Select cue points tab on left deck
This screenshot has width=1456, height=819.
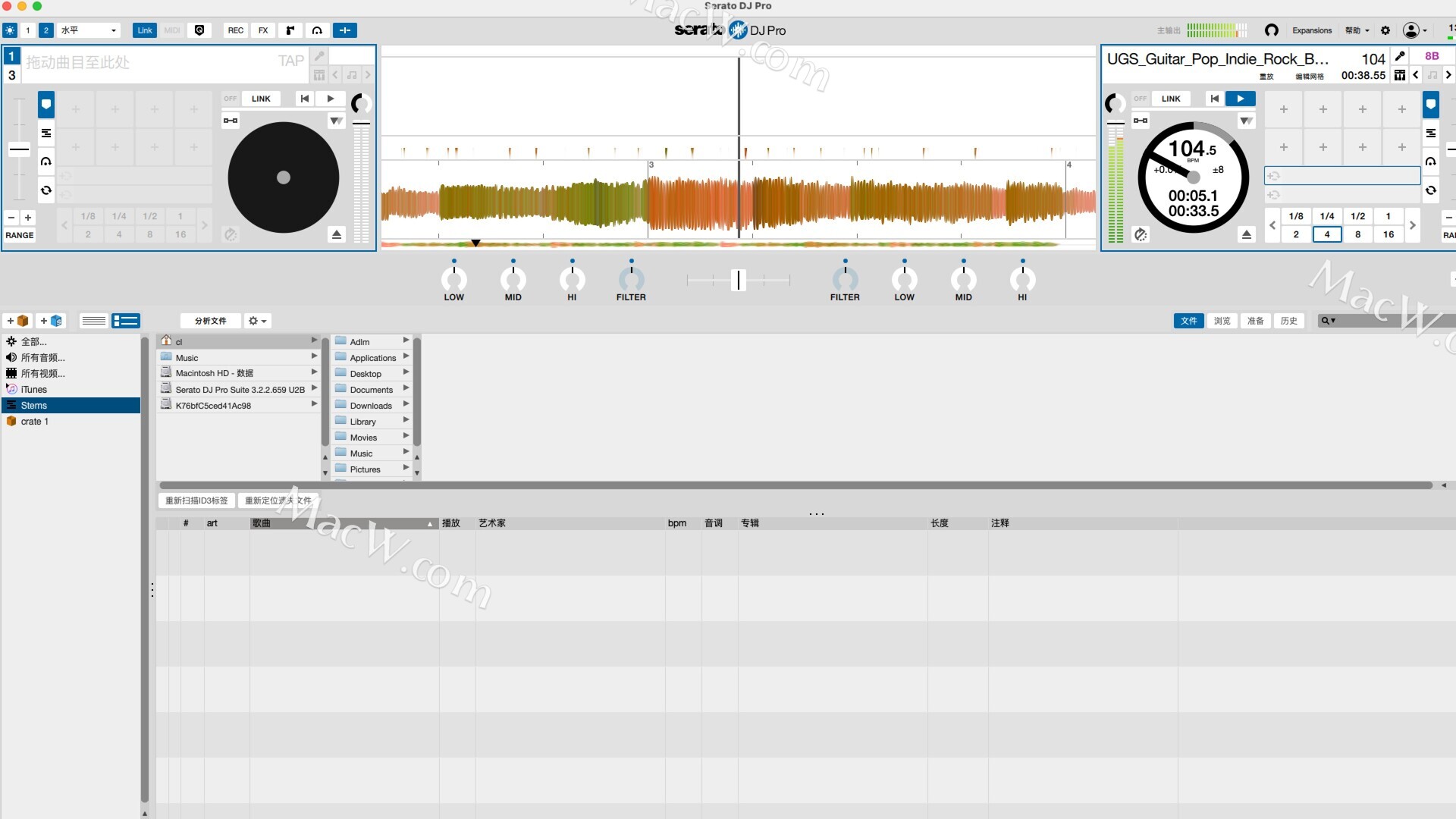coord(46,105)
